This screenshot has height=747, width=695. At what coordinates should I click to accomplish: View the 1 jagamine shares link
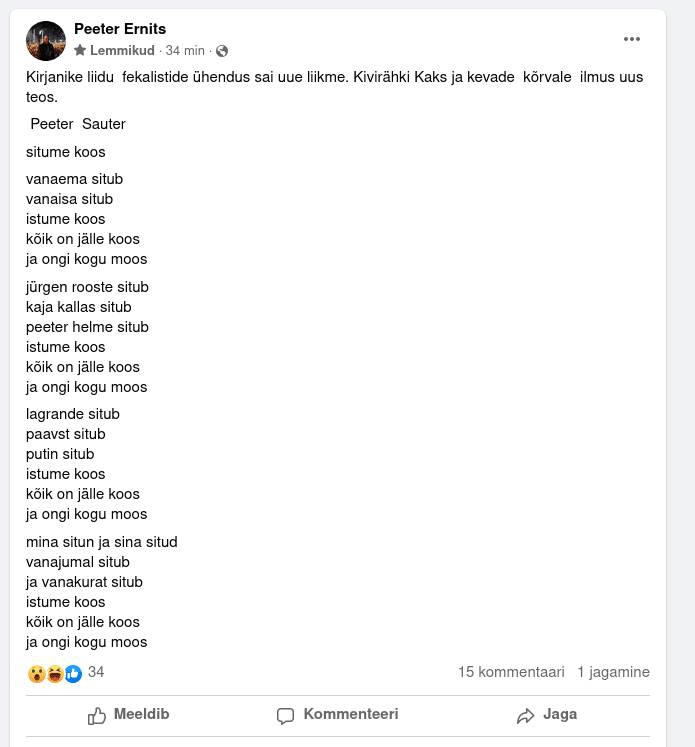pyautogui.click(x=613, y=672)
